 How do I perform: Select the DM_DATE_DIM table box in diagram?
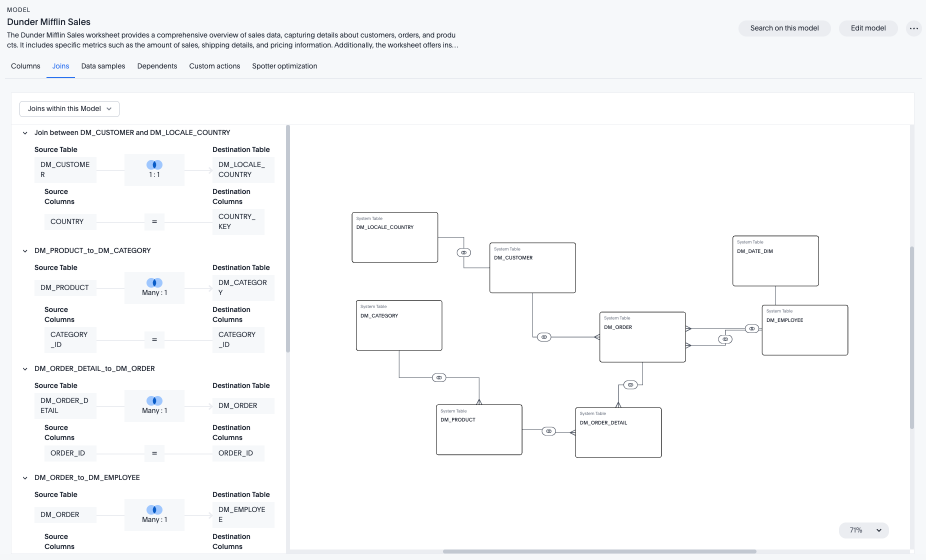pyautogui.click(x=775, y=261)
